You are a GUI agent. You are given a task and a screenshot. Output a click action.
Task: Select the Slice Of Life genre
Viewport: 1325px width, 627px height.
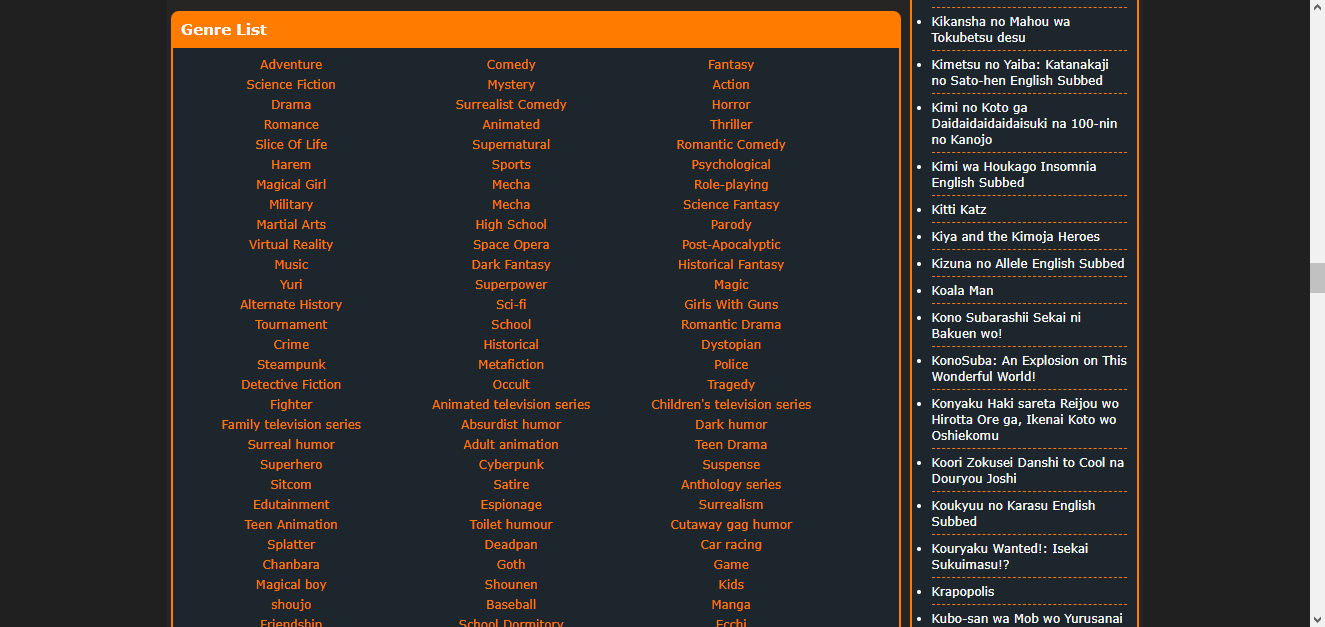tap(291, 144)
